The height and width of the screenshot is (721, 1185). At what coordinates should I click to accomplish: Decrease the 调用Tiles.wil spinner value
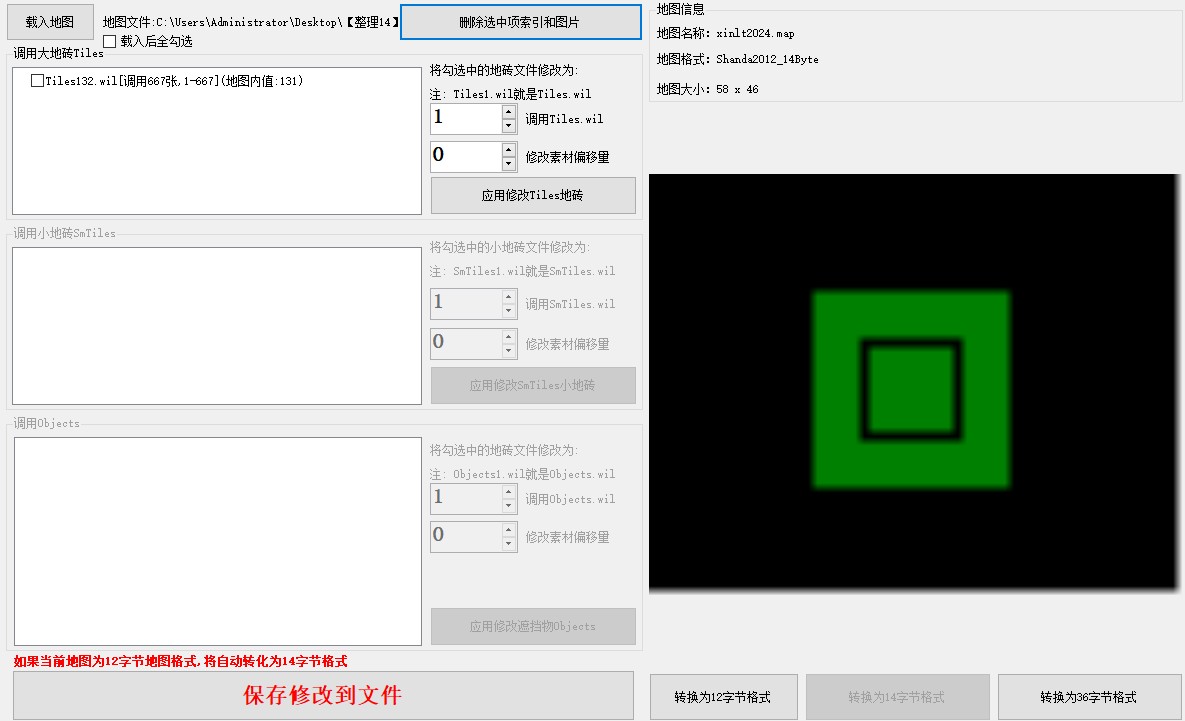pos(509,126)
